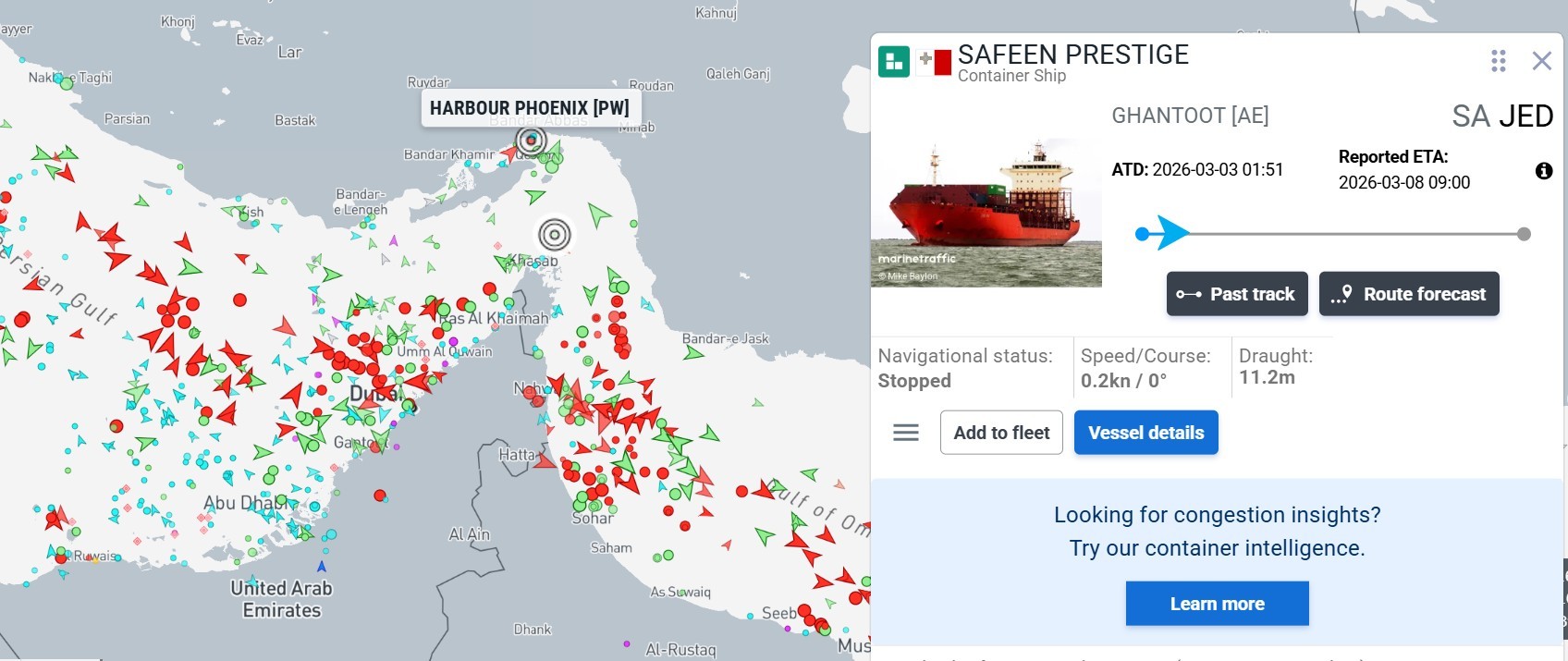Click the GHANTOOT [AE] departure port

(x=1190, y=116)
